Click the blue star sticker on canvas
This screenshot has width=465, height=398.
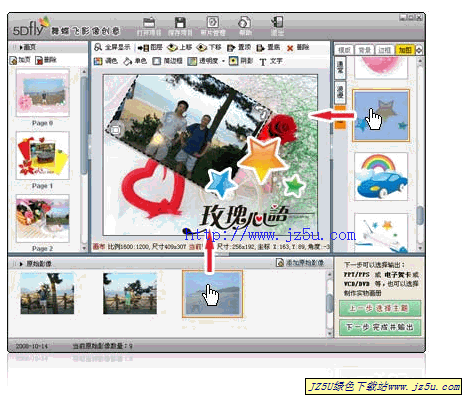pyautogui.click(x=221, y=183)
